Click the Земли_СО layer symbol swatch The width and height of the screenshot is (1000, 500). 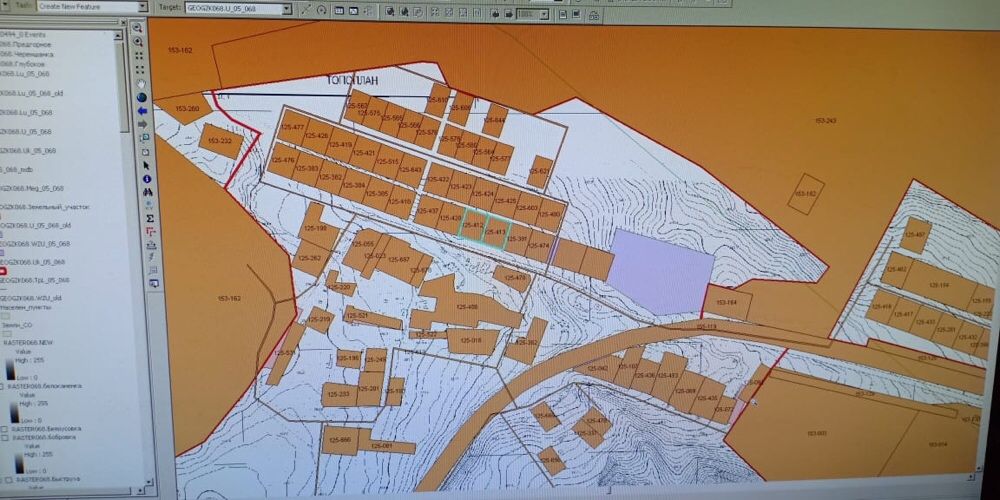tap(8, 333)
